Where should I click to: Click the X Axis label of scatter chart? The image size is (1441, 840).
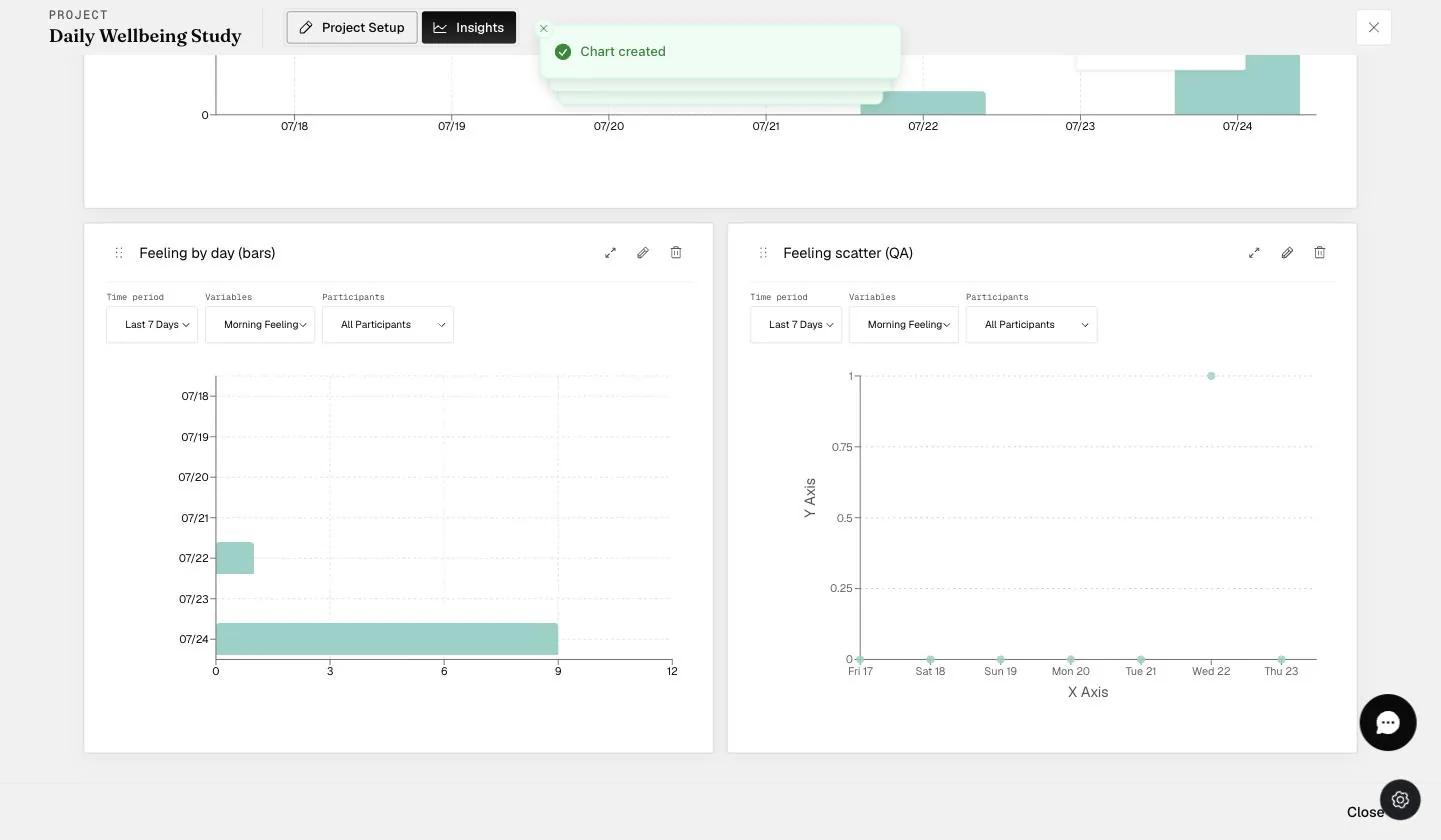click(1088, 692)
